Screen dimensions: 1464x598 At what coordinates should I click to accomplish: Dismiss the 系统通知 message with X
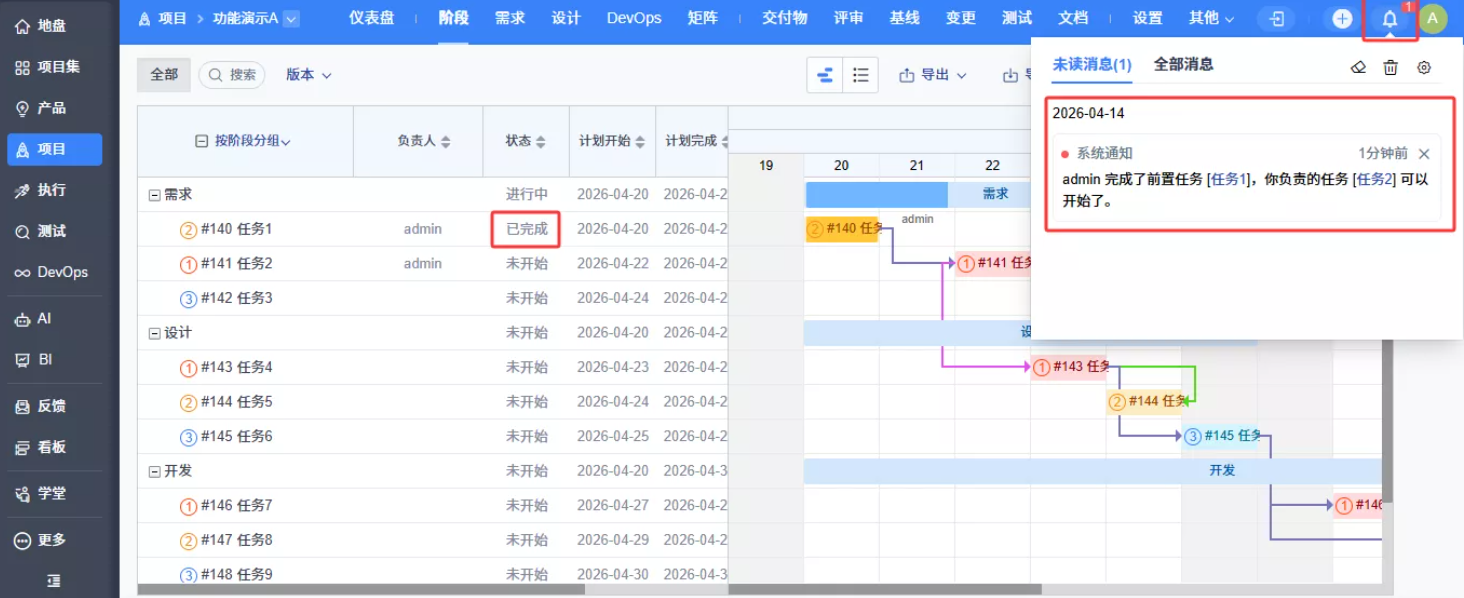coord(1424,154)
